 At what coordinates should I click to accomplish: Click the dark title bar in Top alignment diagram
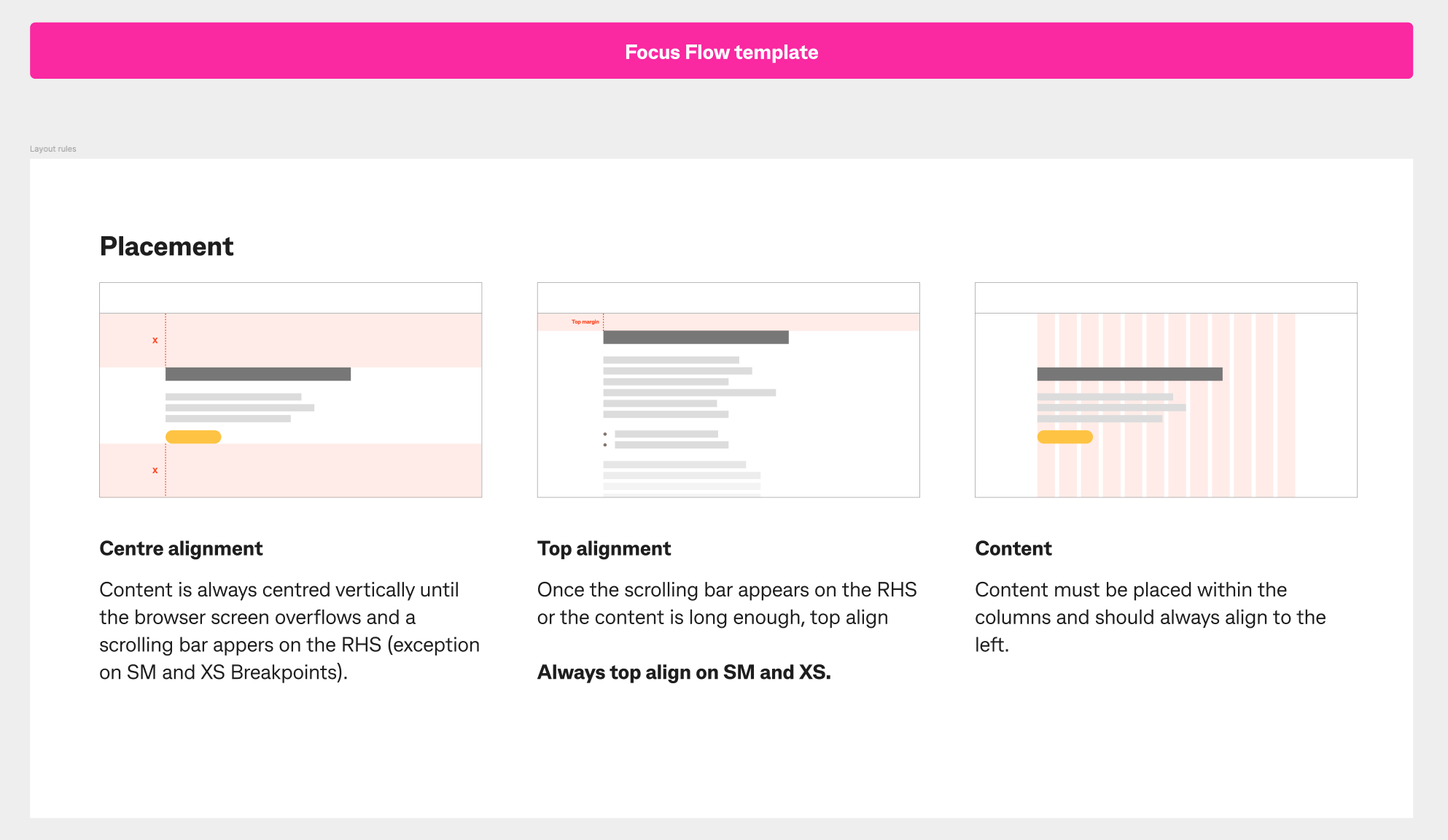(x=696, y=337)
